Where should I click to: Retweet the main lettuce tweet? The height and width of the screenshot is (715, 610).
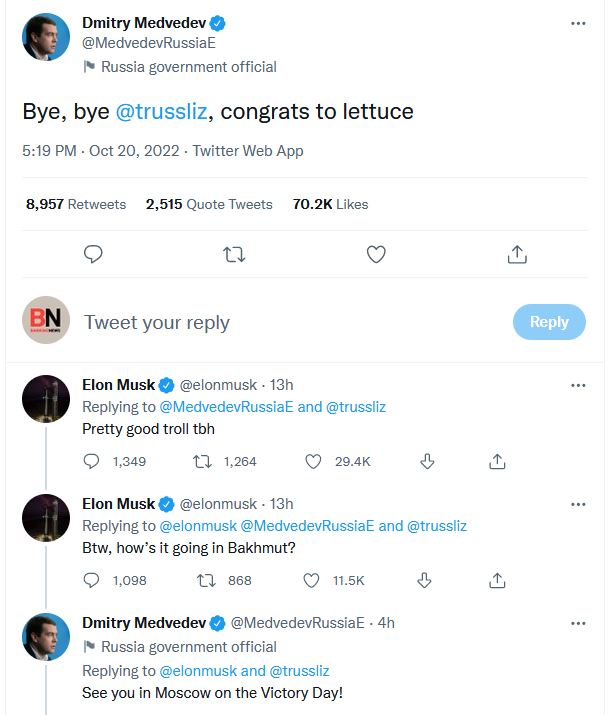pyautogui.click(x=234, y=254)
